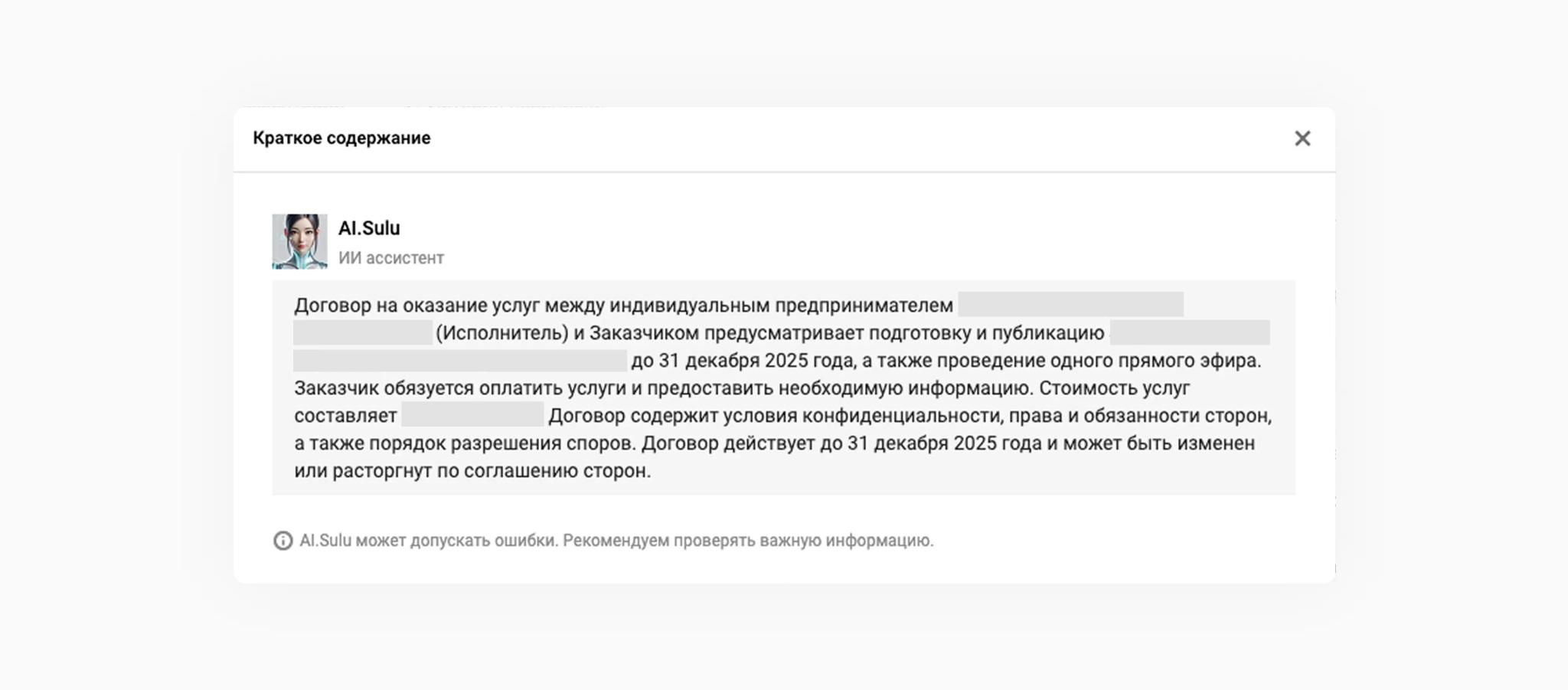Click the word (Исполнитель) in the summary
The height and width of the screenshot is (690, 1568).
501,333
